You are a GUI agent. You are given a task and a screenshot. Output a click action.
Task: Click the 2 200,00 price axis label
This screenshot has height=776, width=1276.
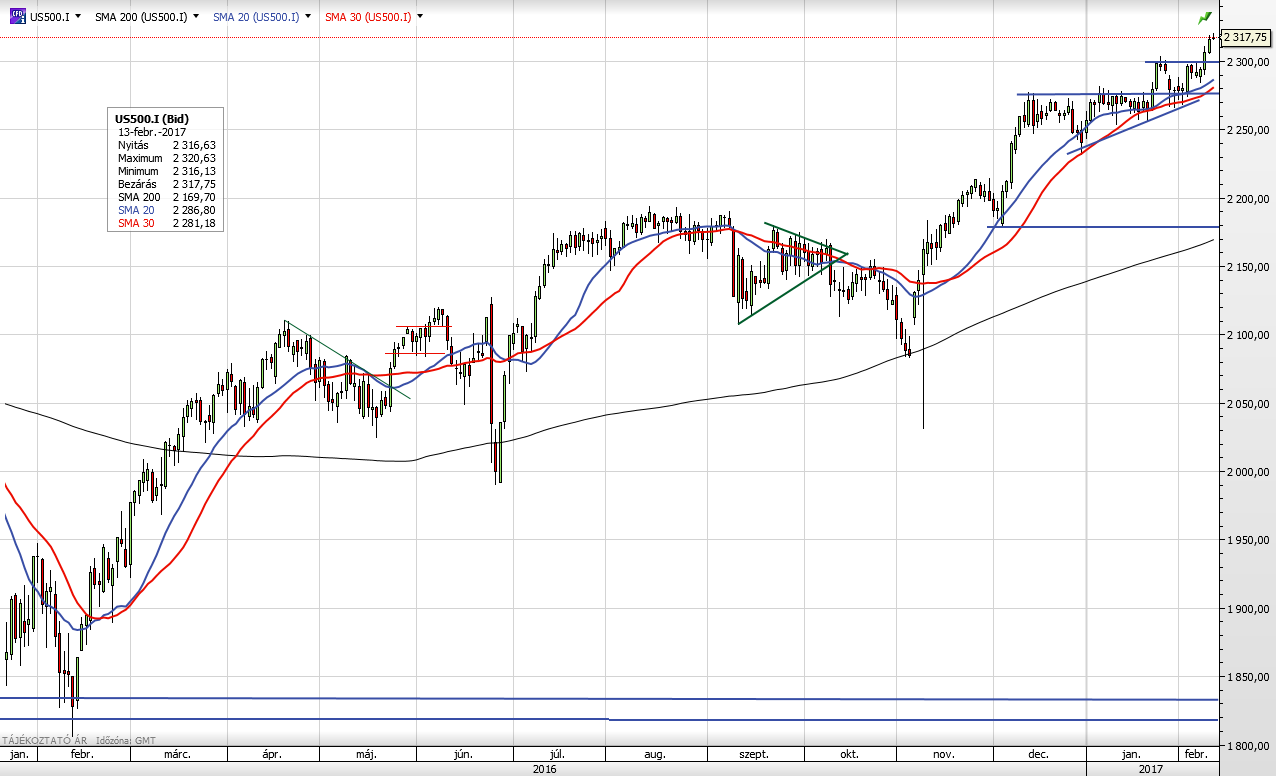pyautogui.click(x=1249, y=199)
